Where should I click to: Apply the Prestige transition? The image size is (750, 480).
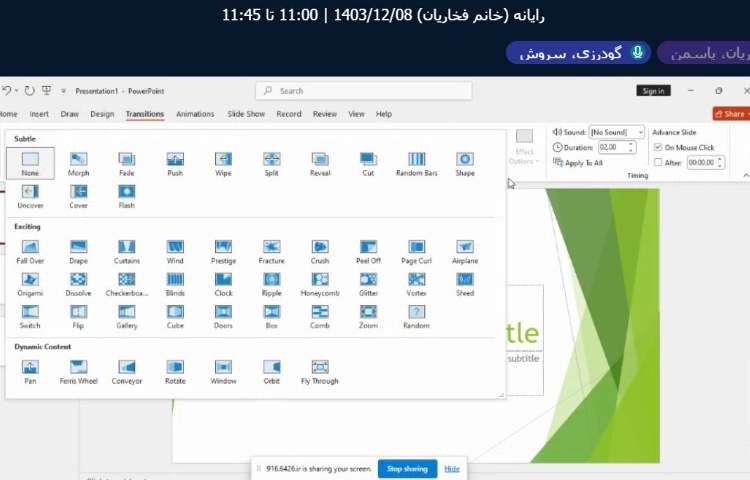(x=223, y=252)
